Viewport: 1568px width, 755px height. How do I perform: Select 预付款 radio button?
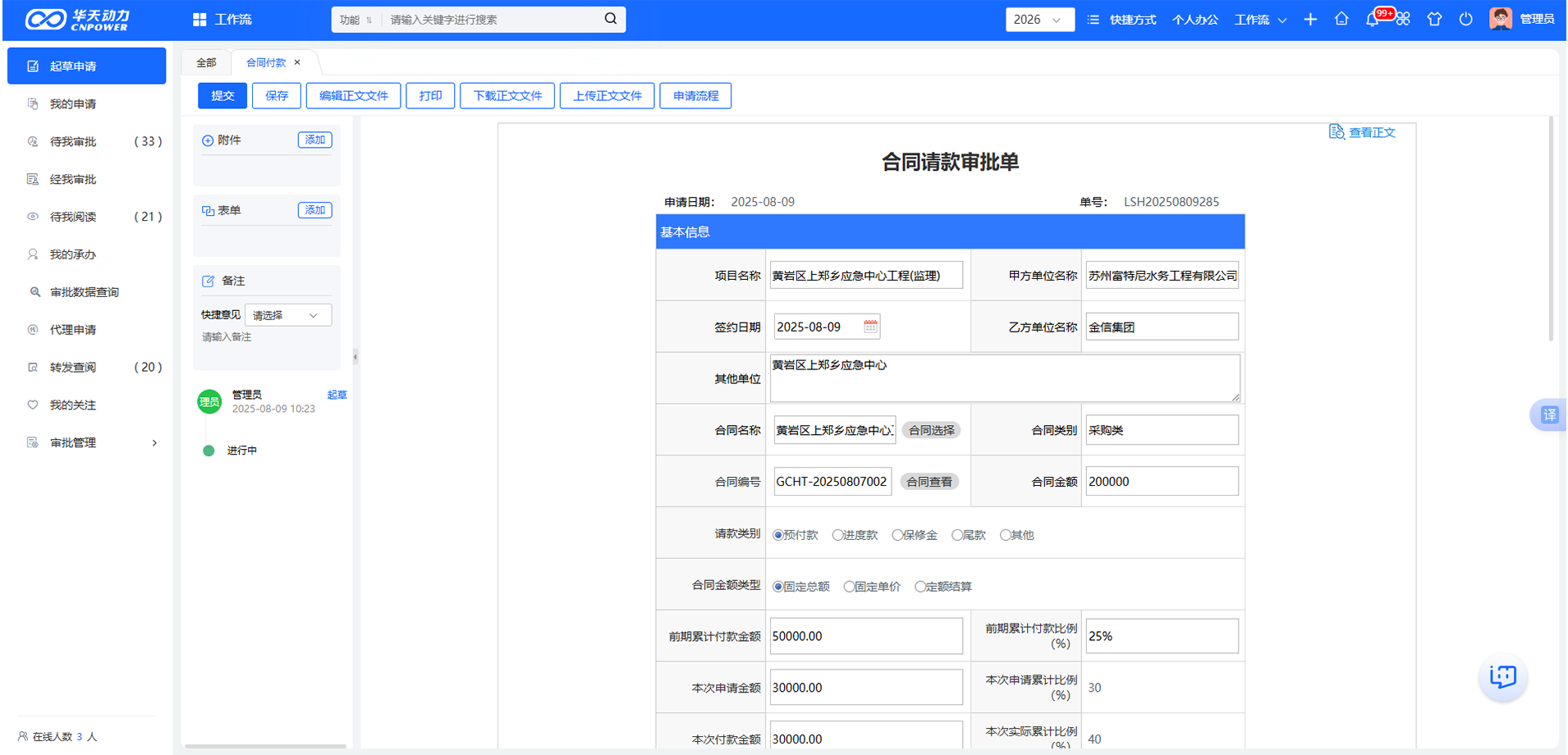[x=777, y=535]
